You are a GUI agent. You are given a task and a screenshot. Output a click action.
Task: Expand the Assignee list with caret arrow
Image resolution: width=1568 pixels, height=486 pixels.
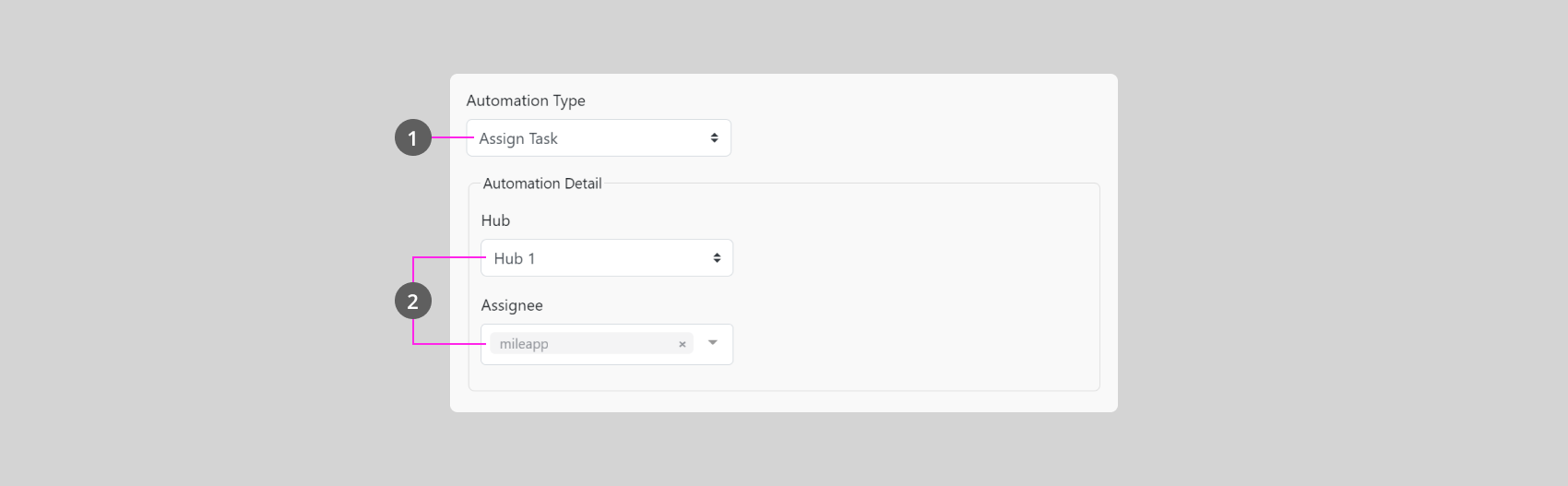[x=712, y=343]
